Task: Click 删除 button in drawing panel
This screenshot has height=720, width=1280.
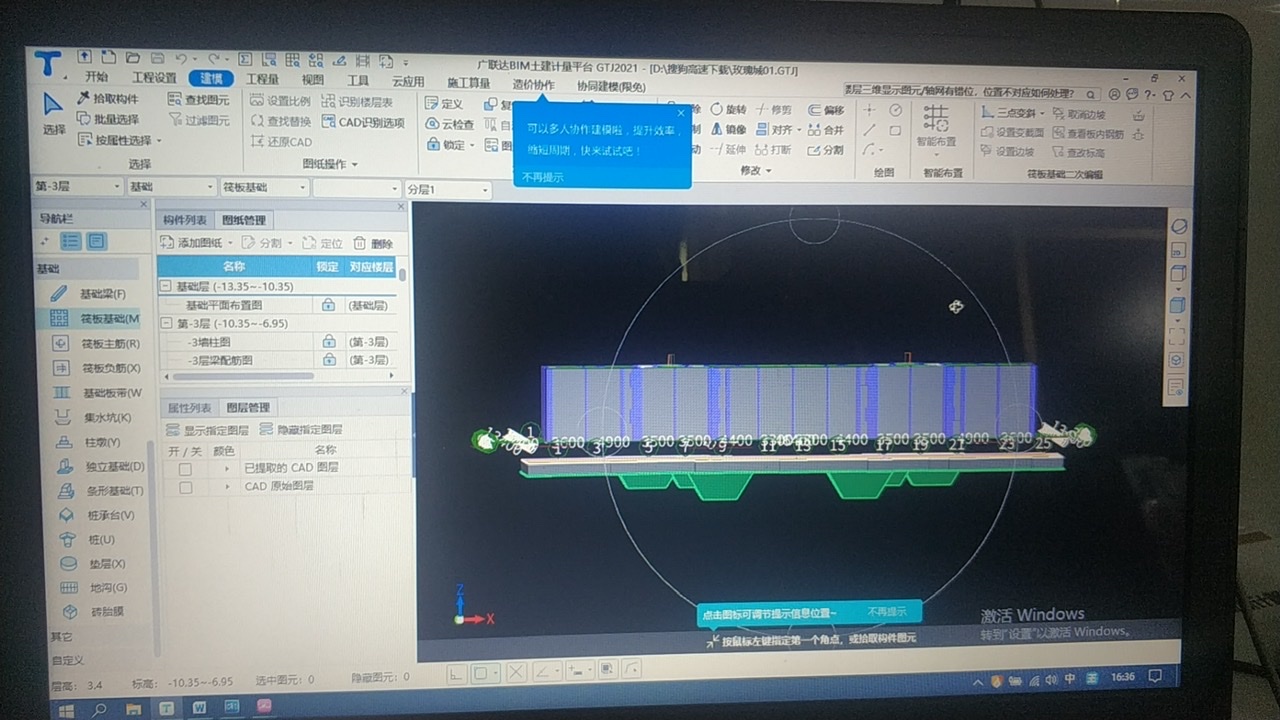Action: click(x=374, y=244)
